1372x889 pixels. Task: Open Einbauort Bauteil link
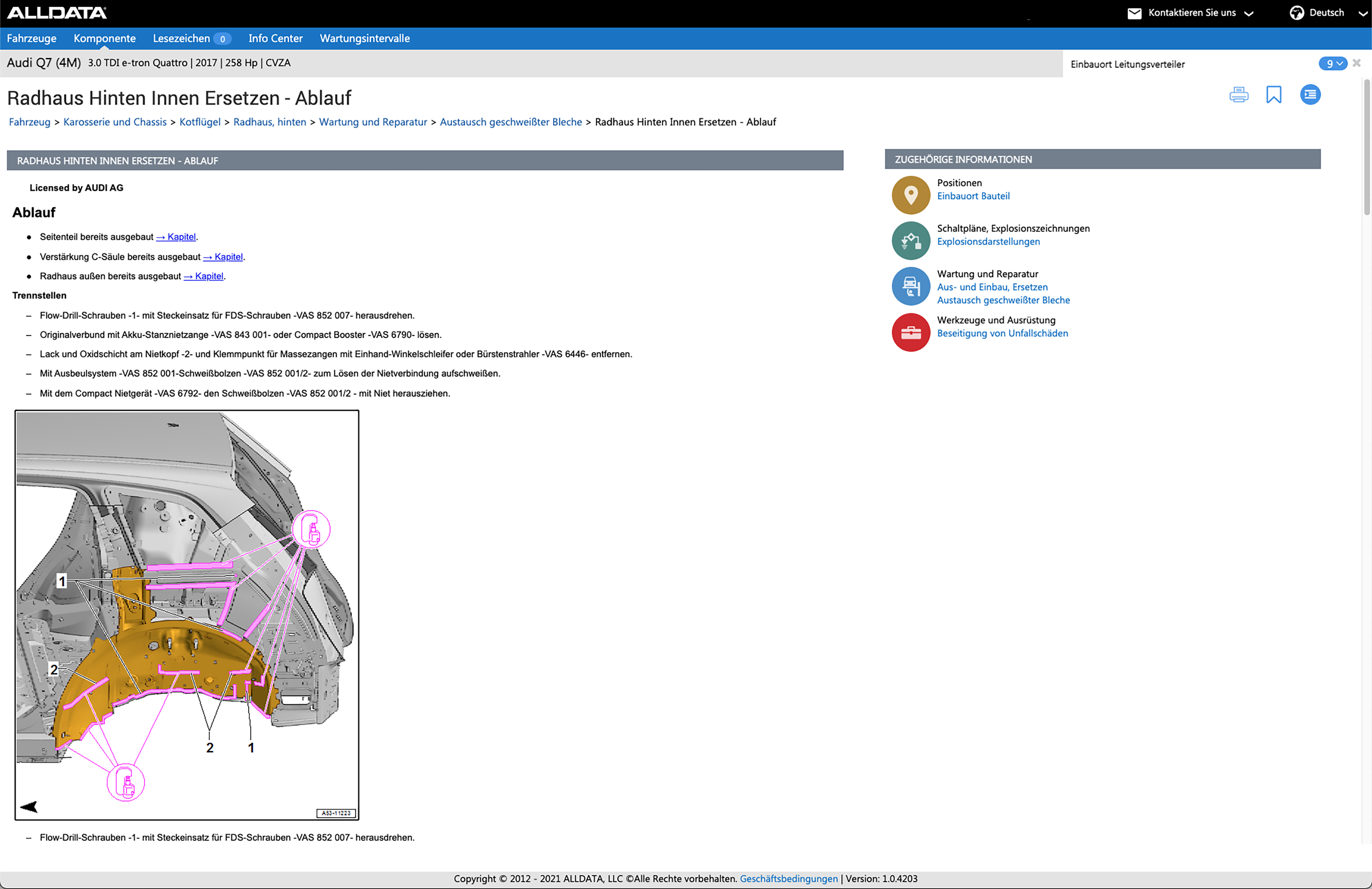973,196
